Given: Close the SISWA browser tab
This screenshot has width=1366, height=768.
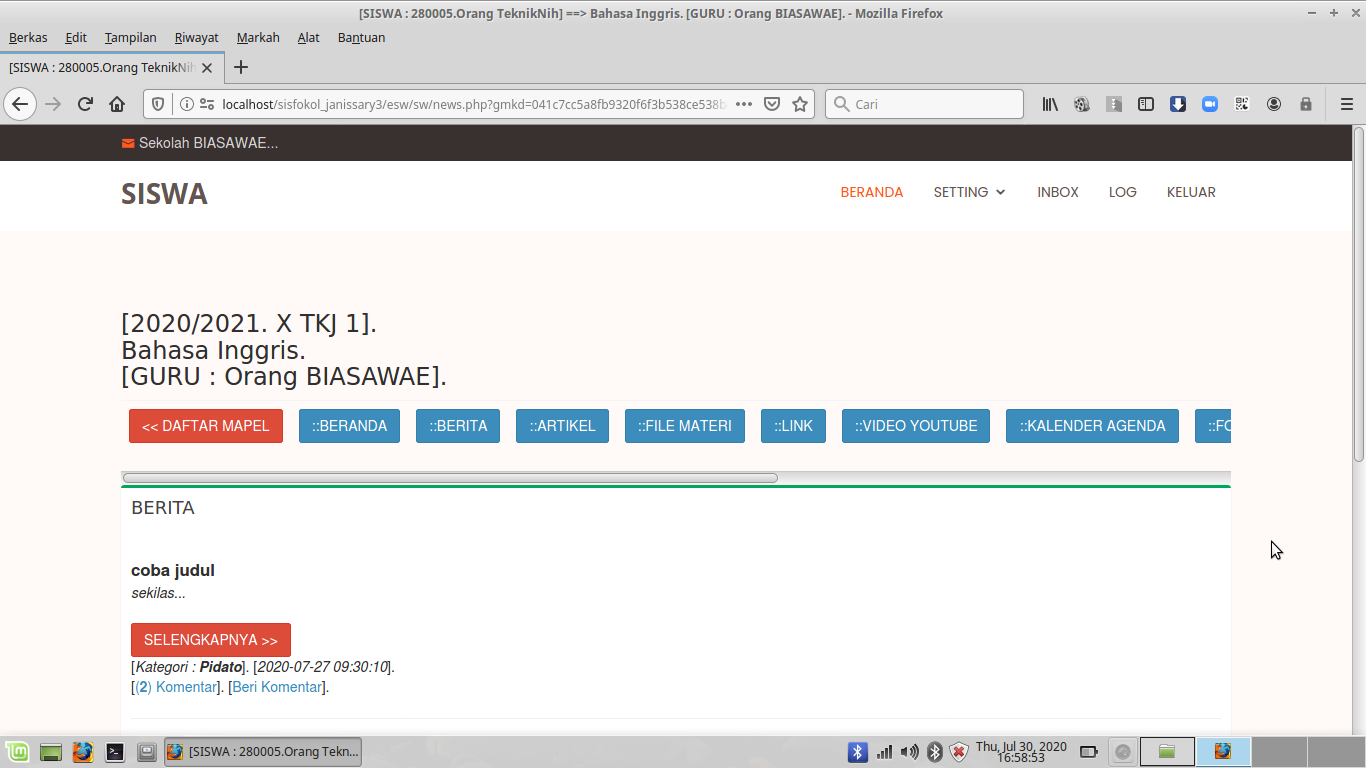Looking at the screenshot, I should point(207,68).
